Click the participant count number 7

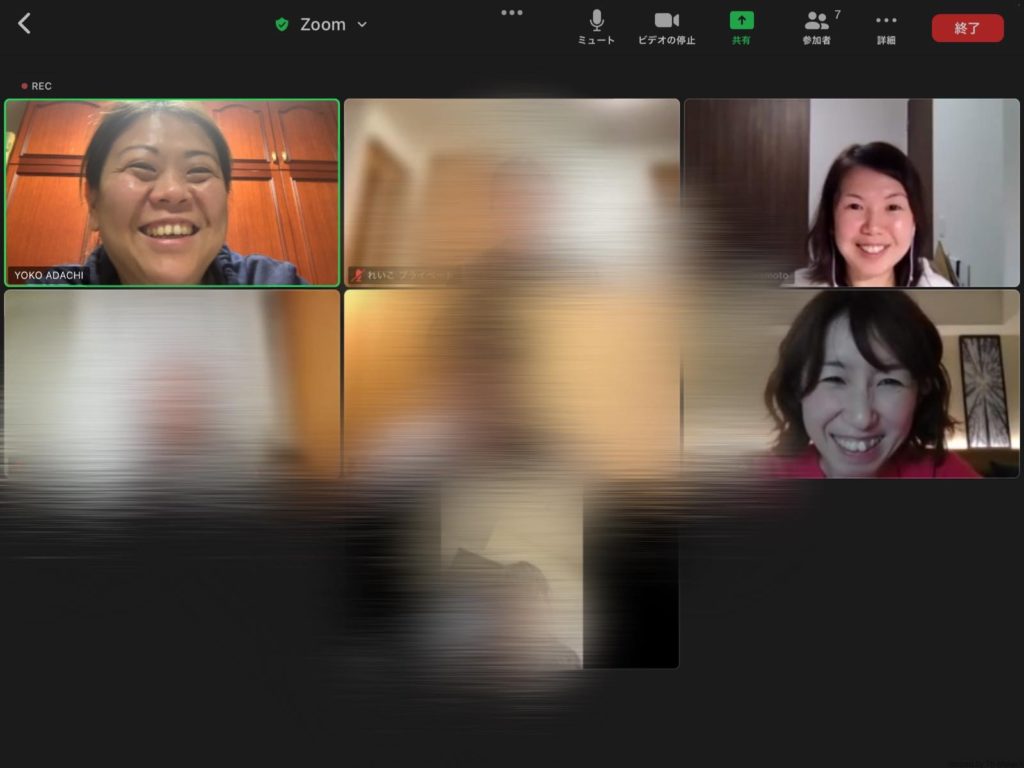837,14
